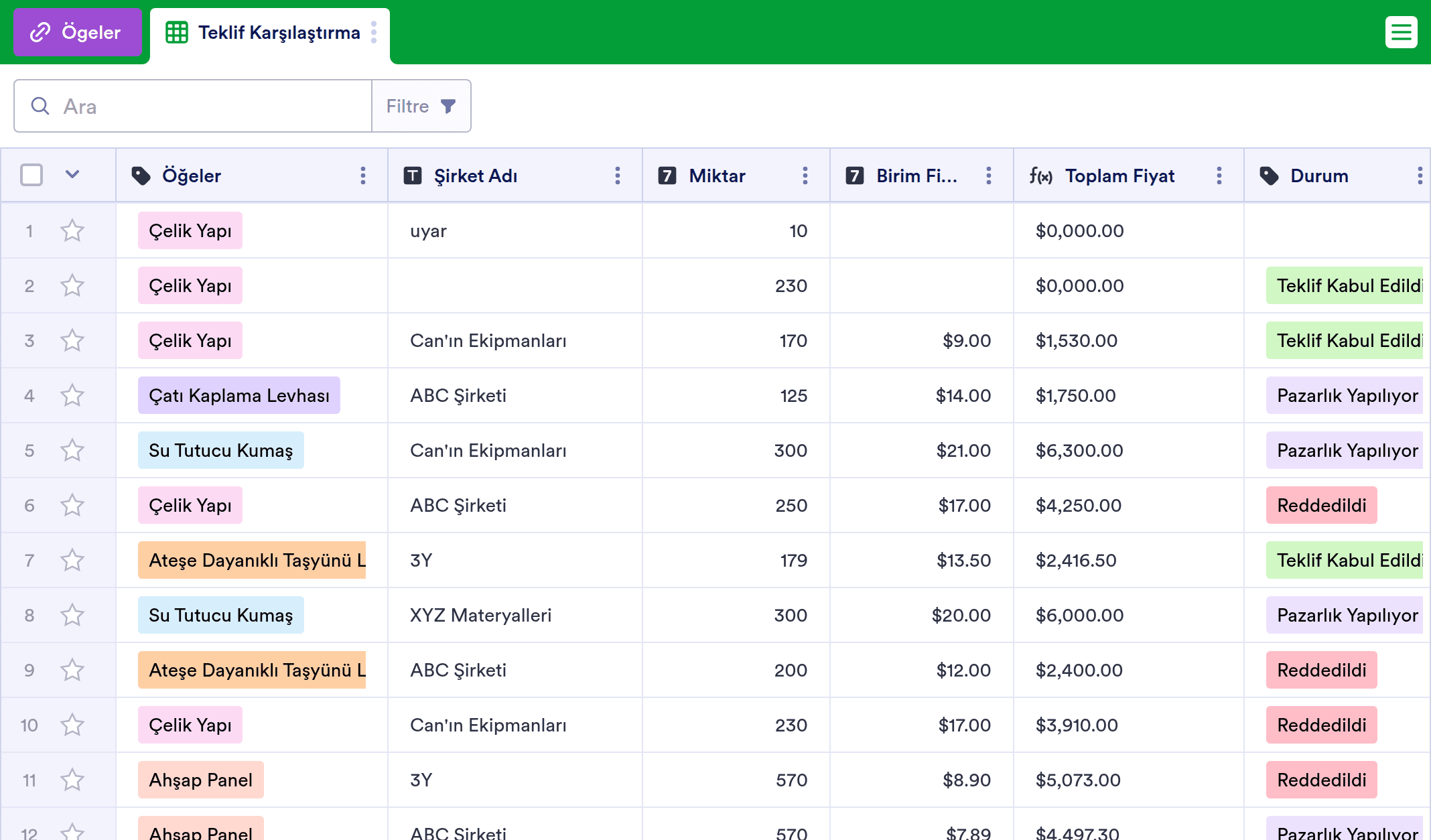Star row 1 as favorite
The height and width of the screenshot is (840, 1431).
(x=72, y=230)
